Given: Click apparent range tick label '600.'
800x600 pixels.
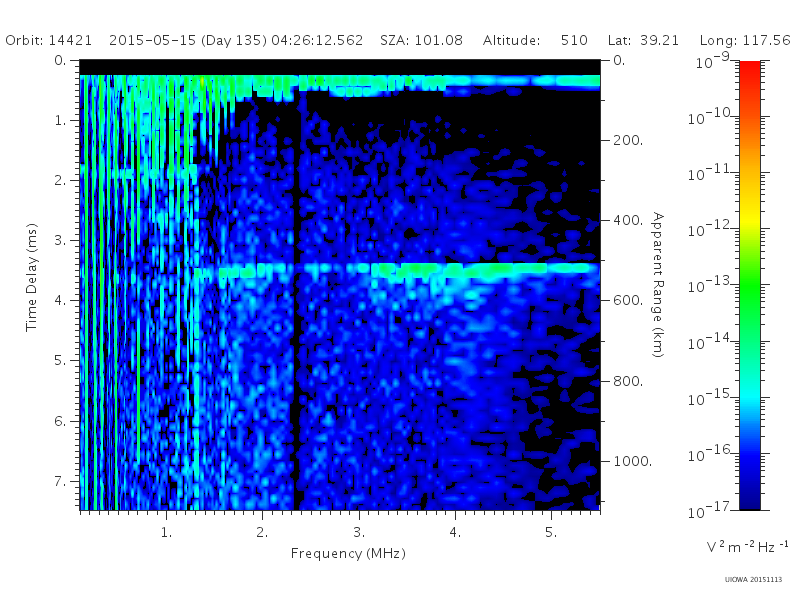Looking at the screenshot, I should coord(628,301).
